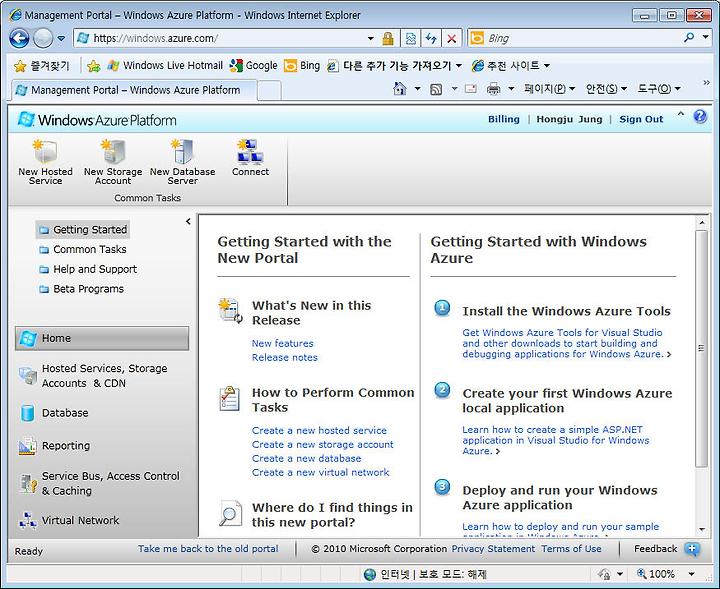This screenshot has width=720, height=589.
Task: Go back with the browser Back arrow
Action: click(x=19, y=38)
